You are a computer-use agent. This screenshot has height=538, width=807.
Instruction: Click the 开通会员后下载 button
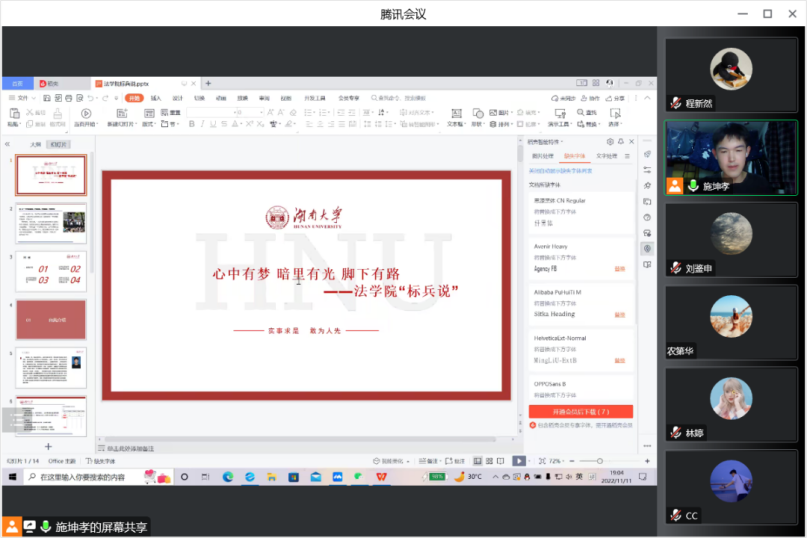pyautogui.click(x=580, y=411)
